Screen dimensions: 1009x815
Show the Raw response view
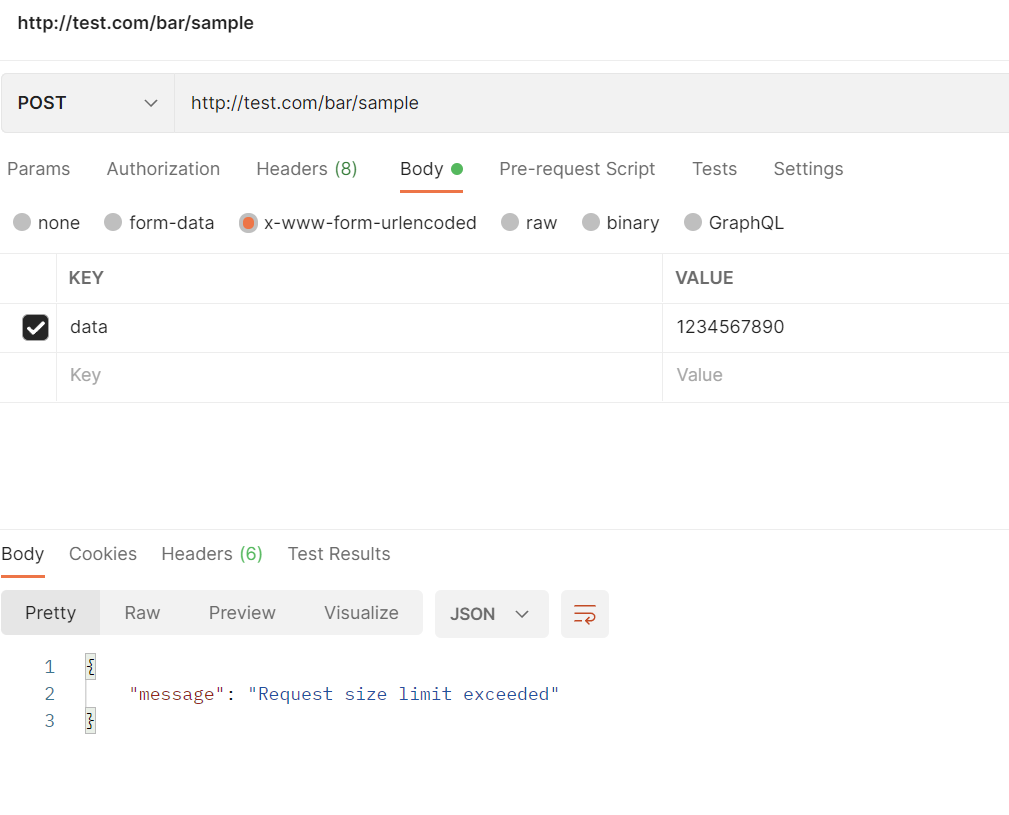[142, 613]
